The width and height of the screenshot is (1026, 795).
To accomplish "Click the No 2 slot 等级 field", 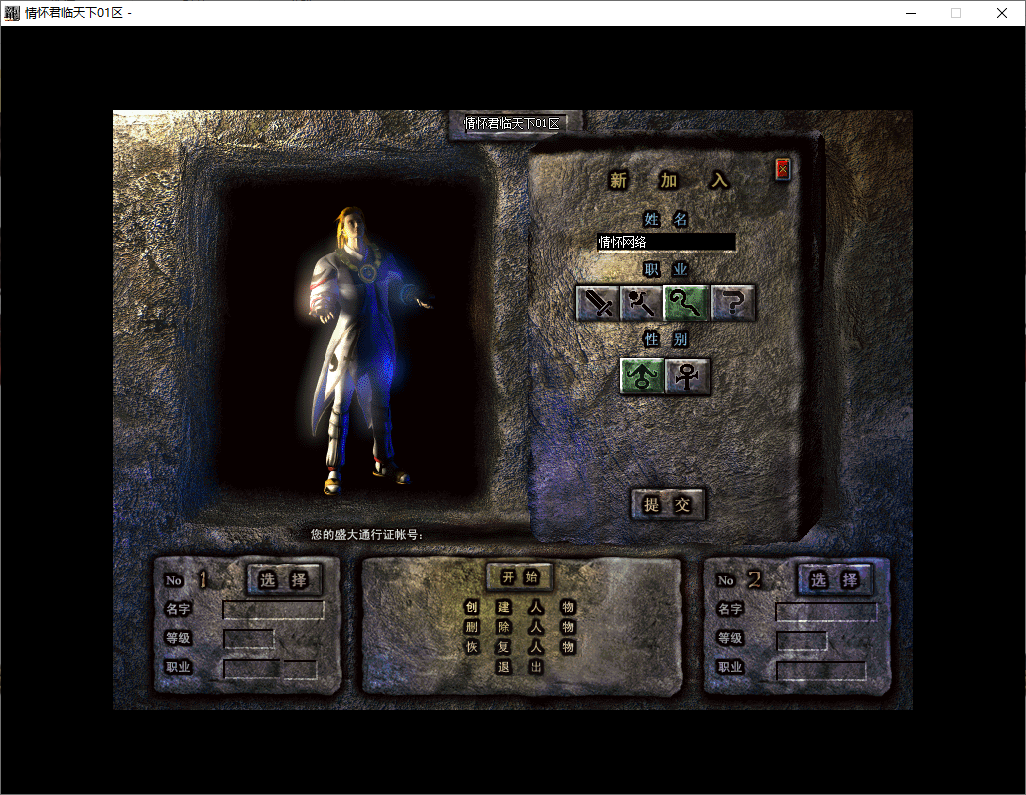I will [x=802, y=641].
